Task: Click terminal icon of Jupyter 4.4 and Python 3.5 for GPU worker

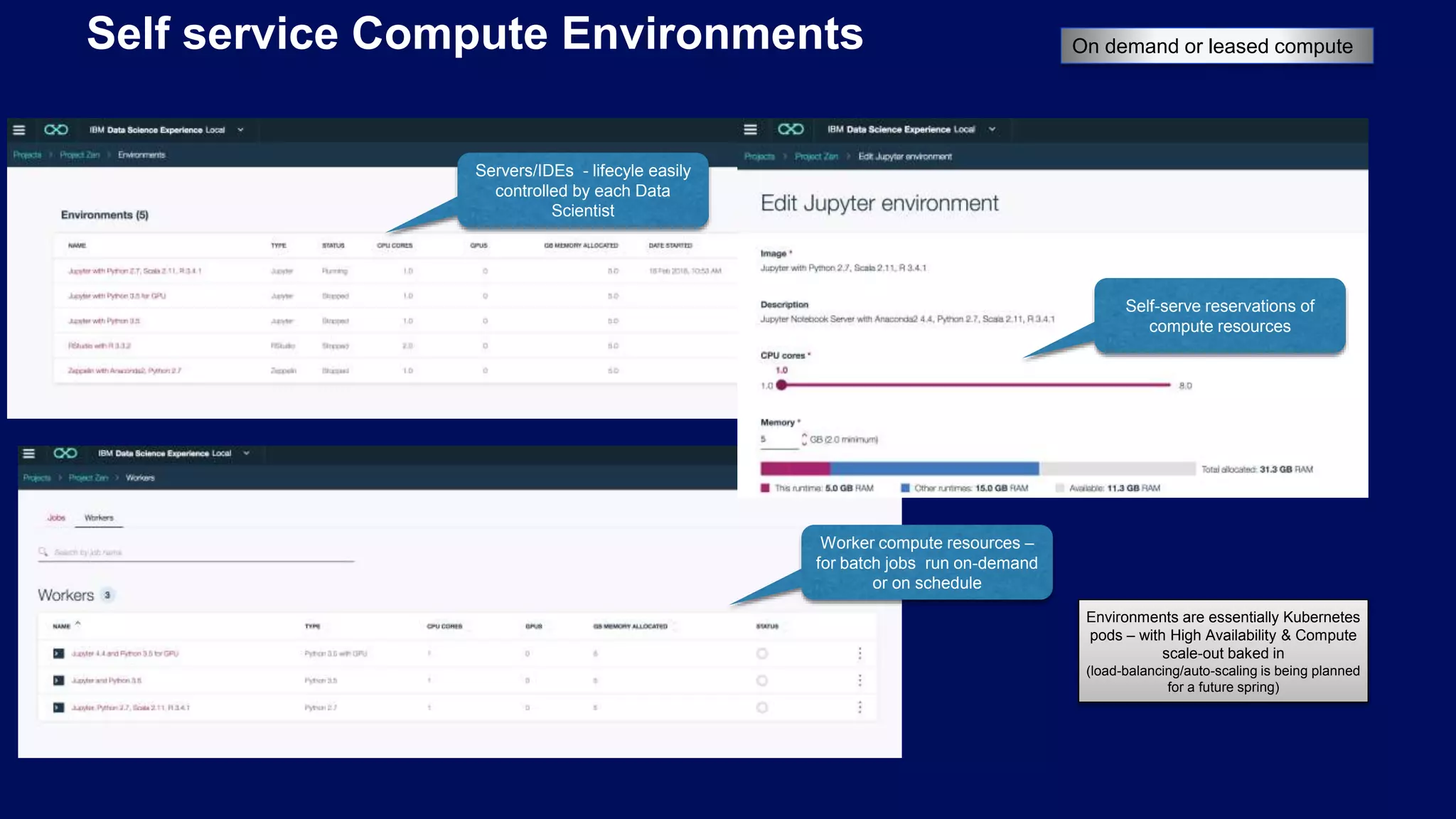Action: (59, 653)
